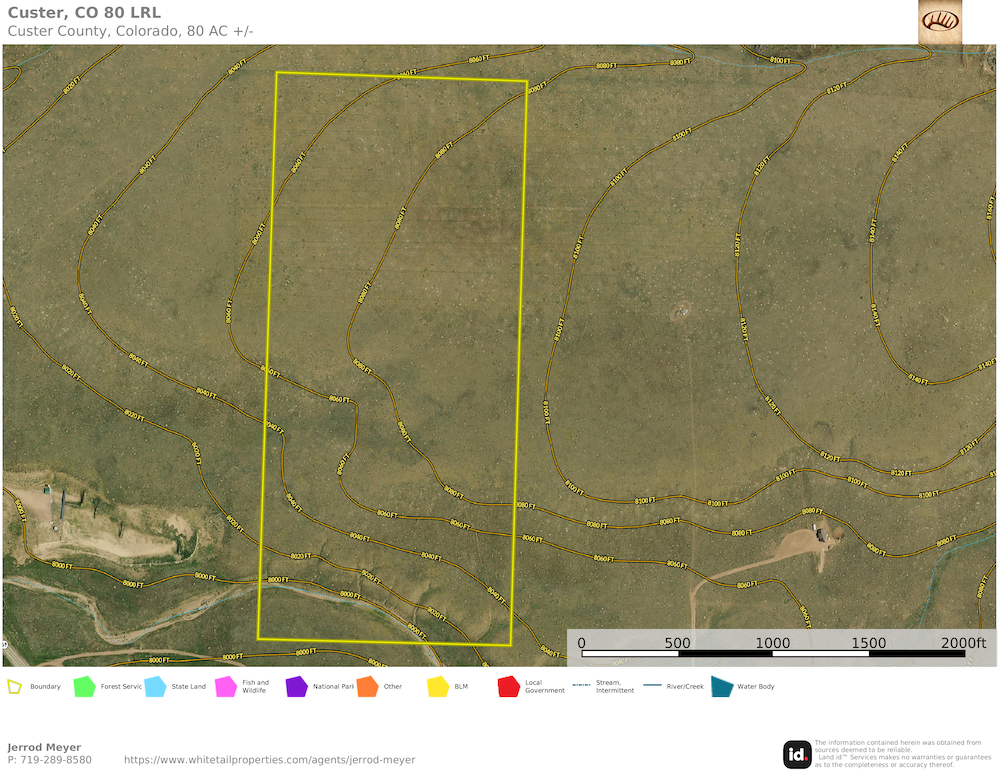Click the Jerrod Meyer agent name
The height and width of the screenshot is (773, 1000).
[x=44, y=747]
